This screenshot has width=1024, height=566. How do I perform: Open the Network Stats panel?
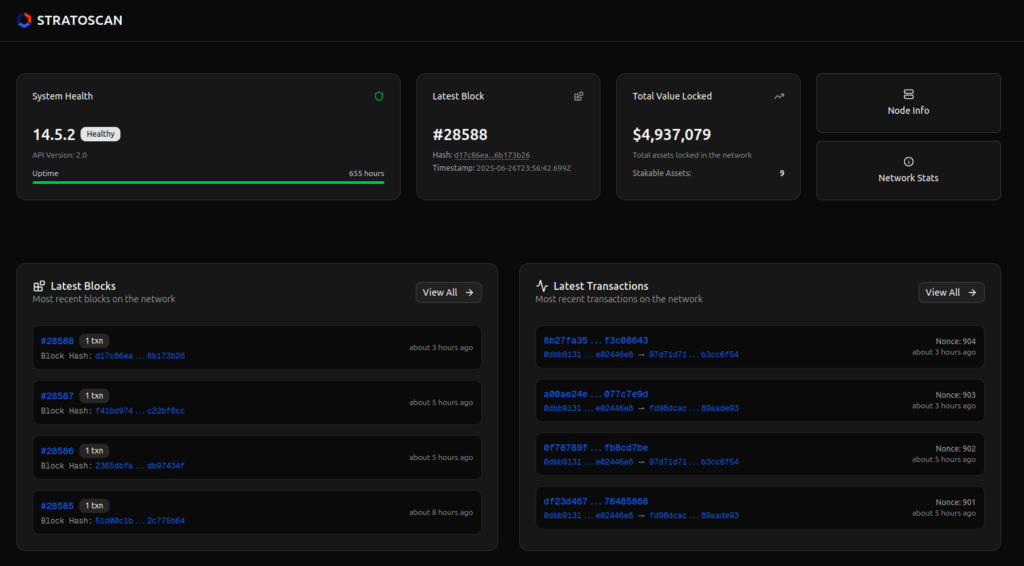click(x=908, y=170)
